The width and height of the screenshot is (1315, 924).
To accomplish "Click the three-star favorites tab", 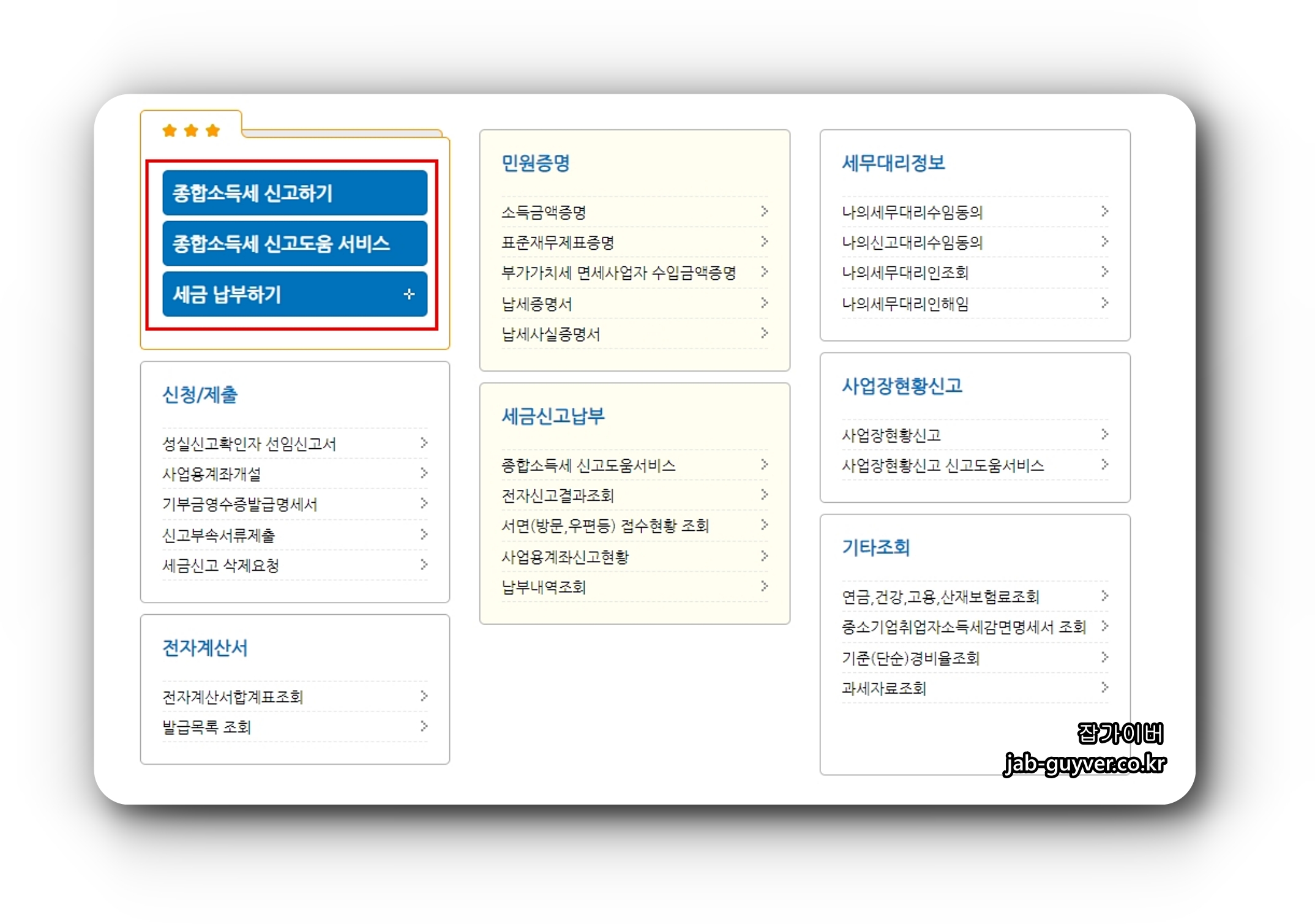I will tap(191, 130).
